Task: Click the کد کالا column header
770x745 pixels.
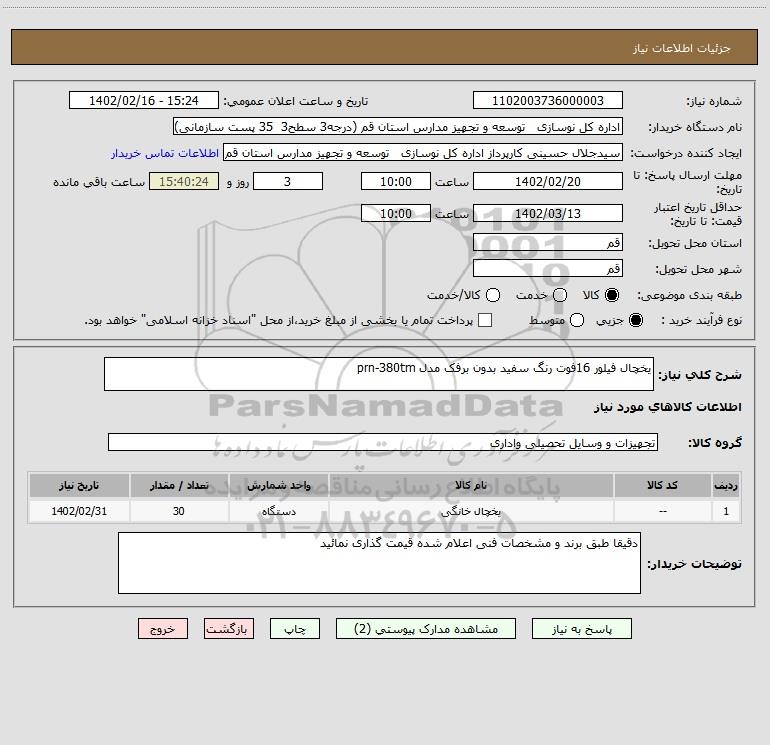Action: [662, 485]
